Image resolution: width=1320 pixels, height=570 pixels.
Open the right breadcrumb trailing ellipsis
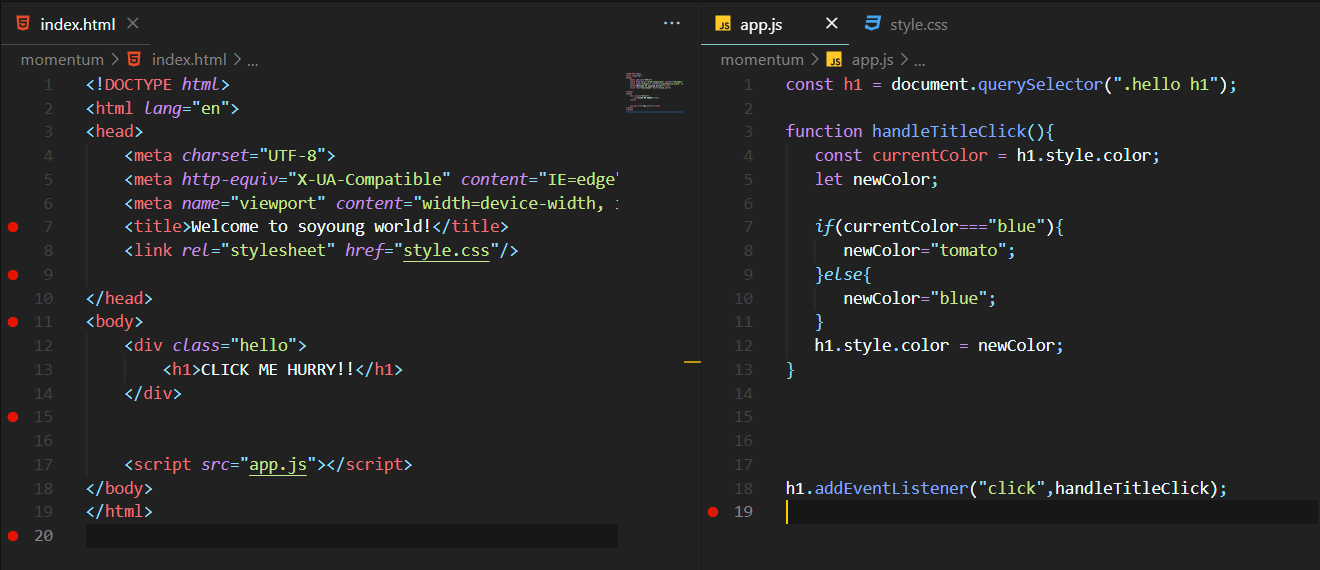coord(920,60)
